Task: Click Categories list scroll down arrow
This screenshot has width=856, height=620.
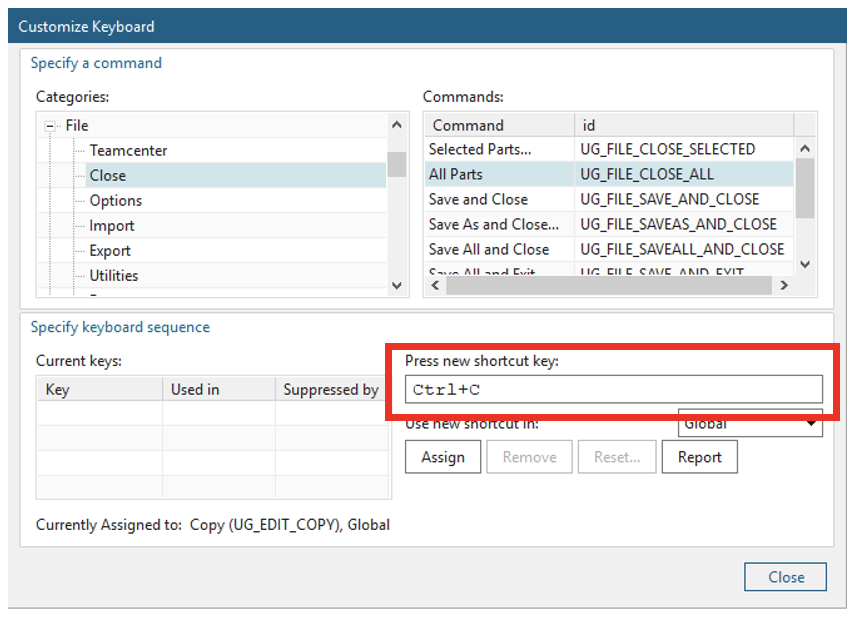Action: click(397, 285)
